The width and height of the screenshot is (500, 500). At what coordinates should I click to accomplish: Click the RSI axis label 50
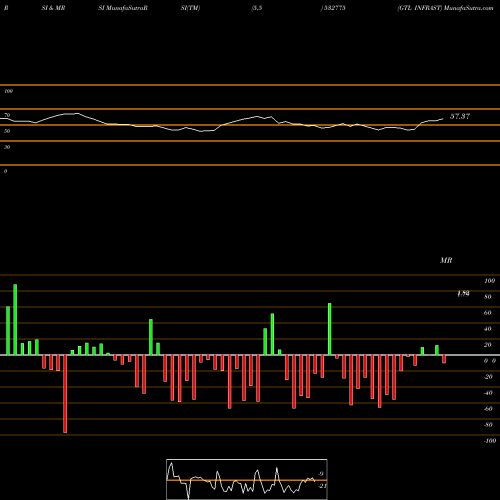7,131
